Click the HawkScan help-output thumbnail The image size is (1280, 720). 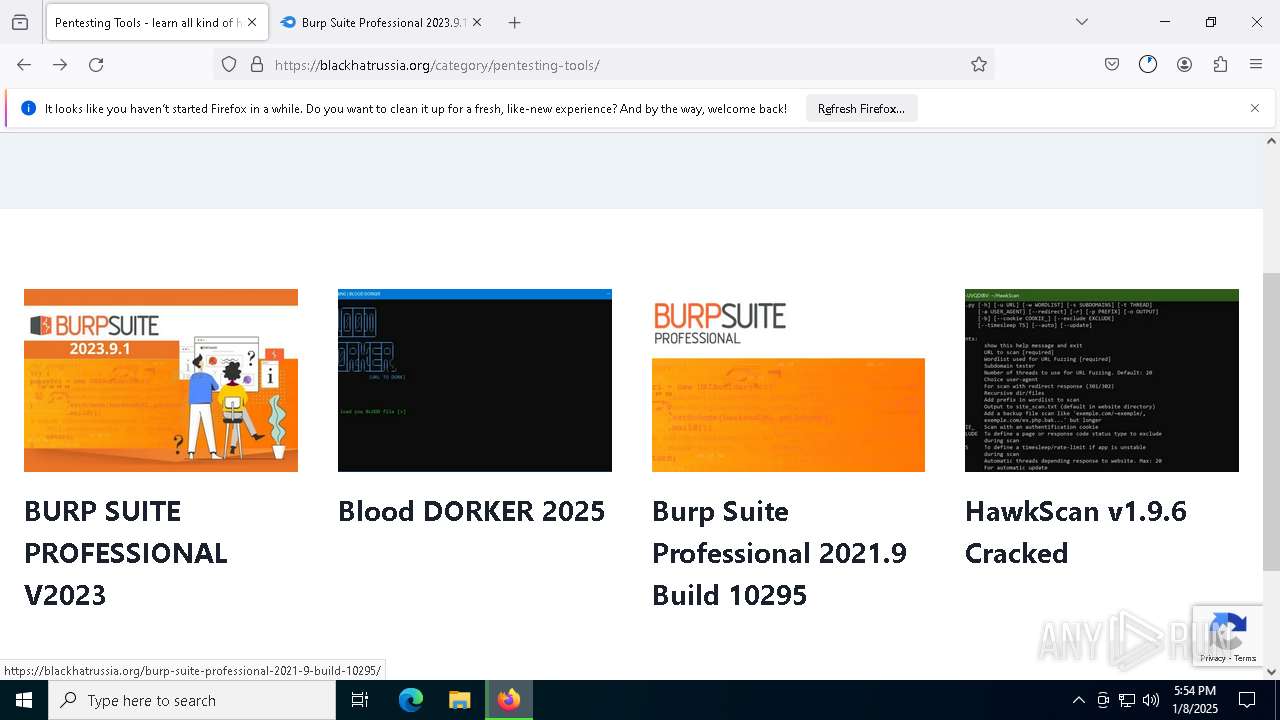[x=1102, y=380]
